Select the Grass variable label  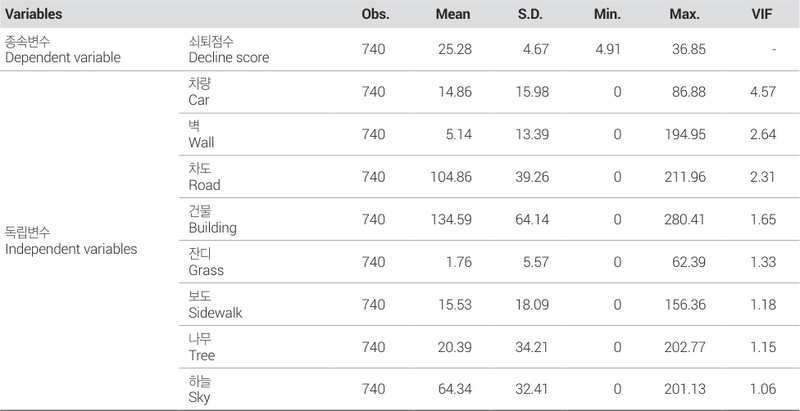tap(205, 270)
